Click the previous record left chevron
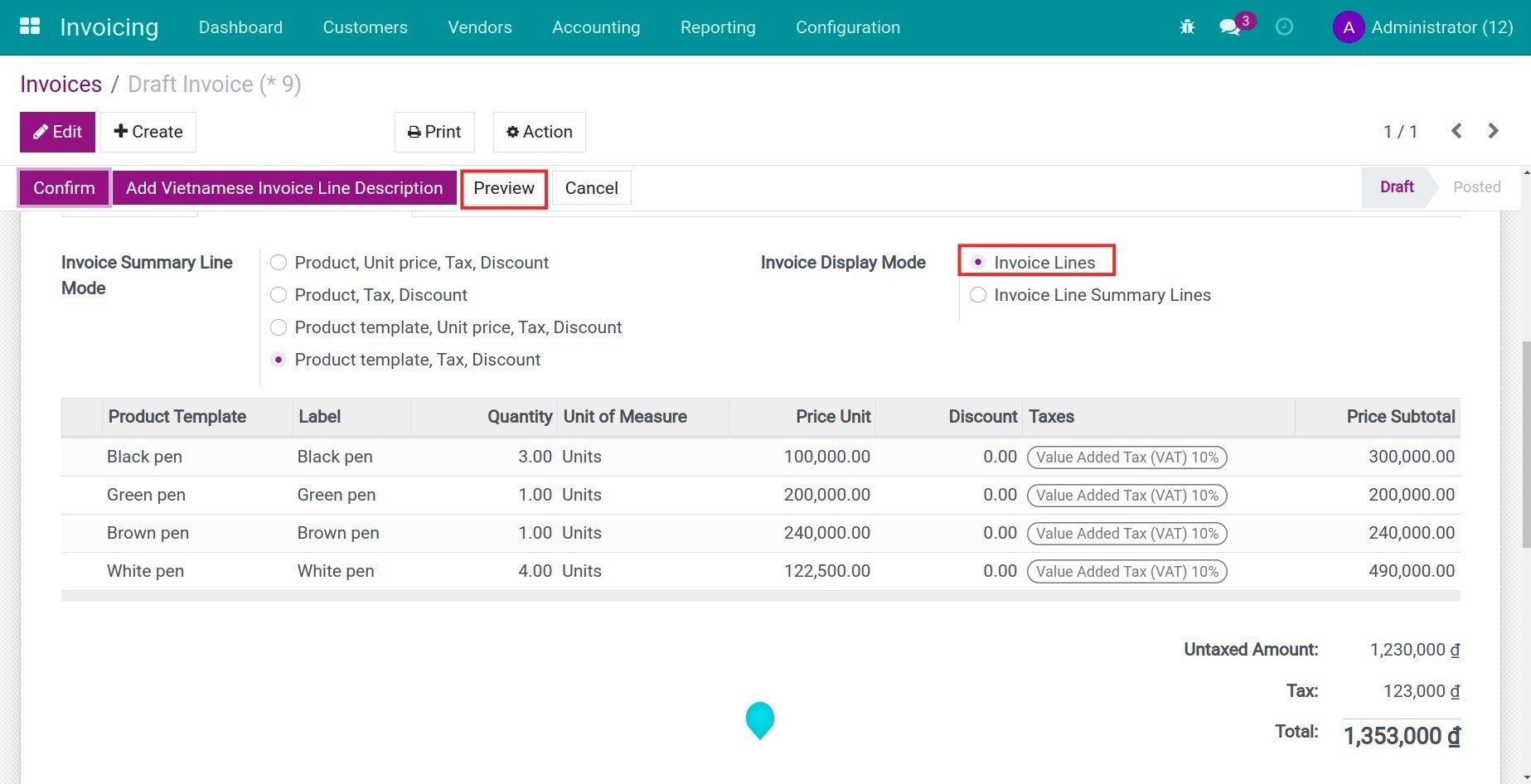Screen dimensions: 1531x784 click(1456, 130)
